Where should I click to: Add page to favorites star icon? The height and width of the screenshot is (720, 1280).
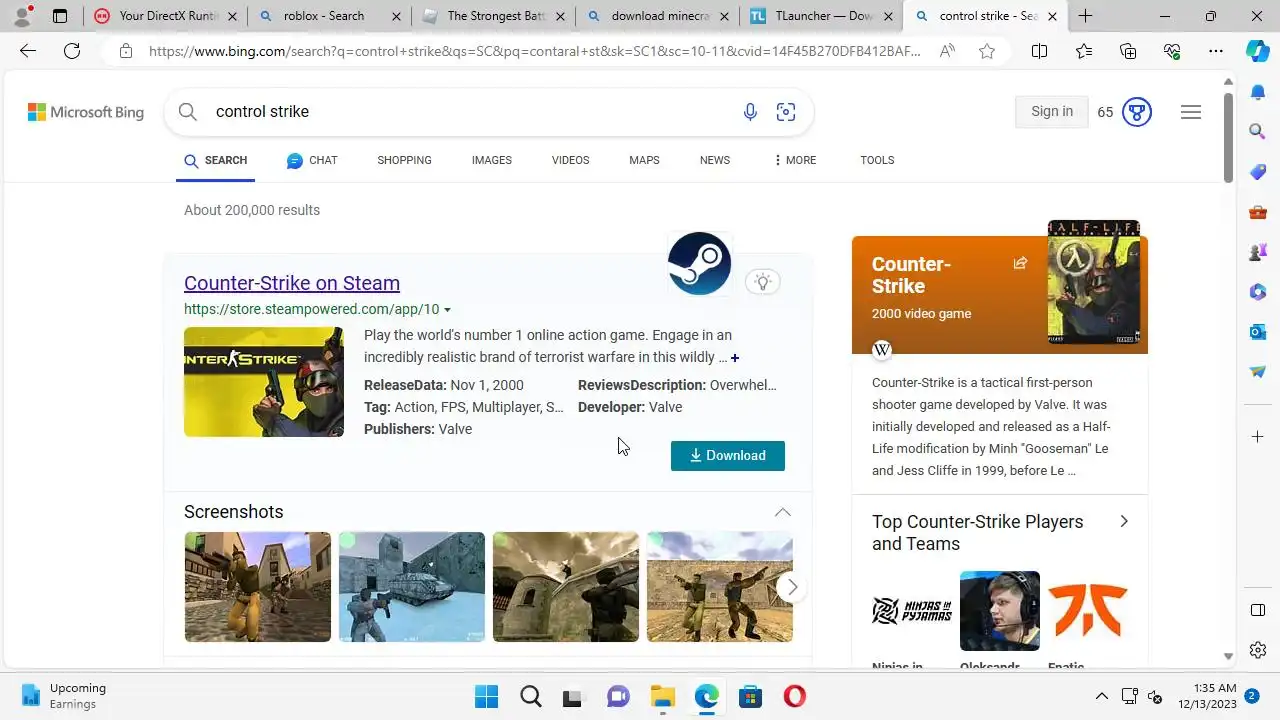[x=987, y=51]
